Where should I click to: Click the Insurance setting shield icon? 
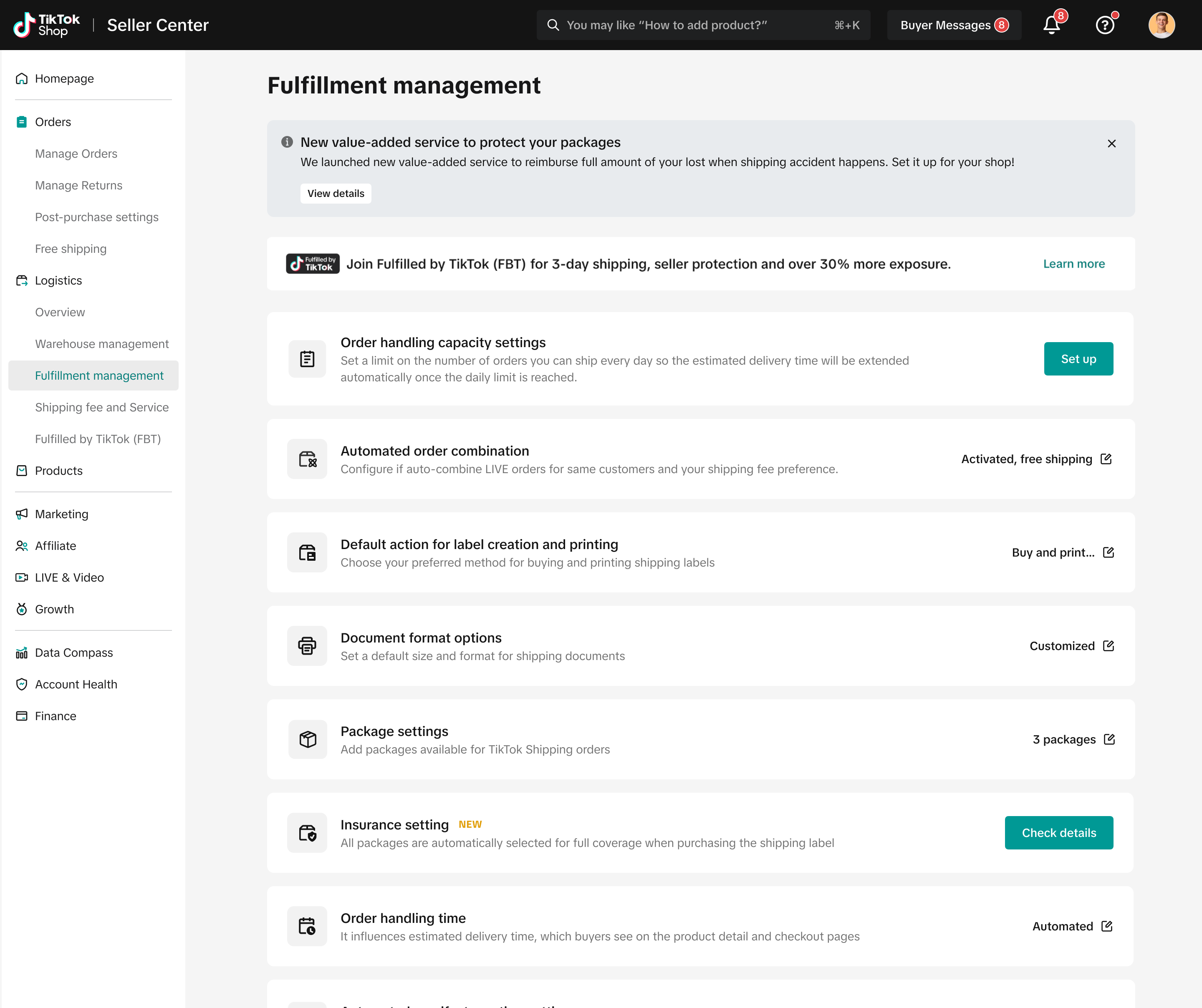coord(307,833)
